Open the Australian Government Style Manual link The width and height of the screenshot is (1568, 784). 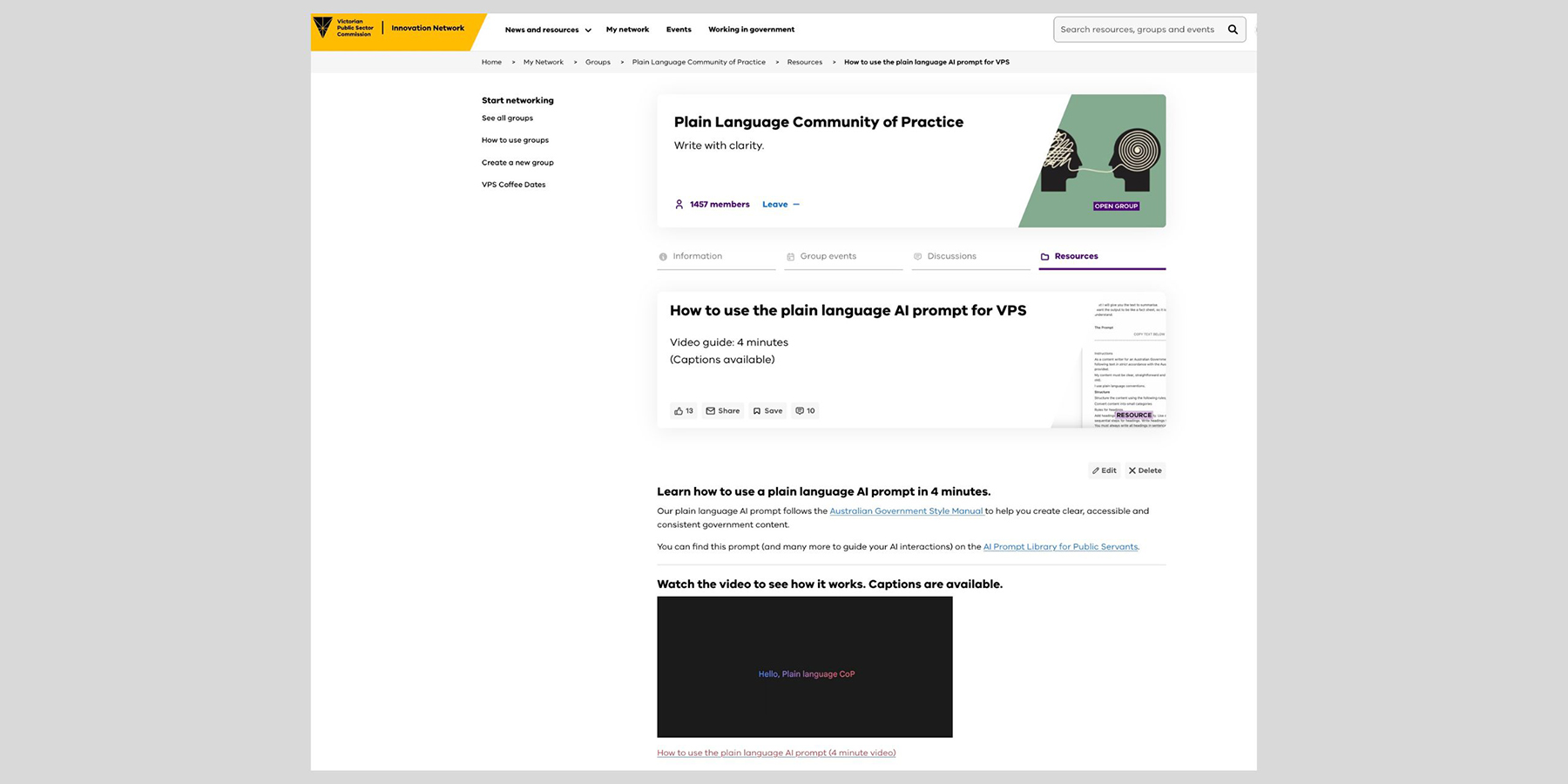(x=906, y=510)
